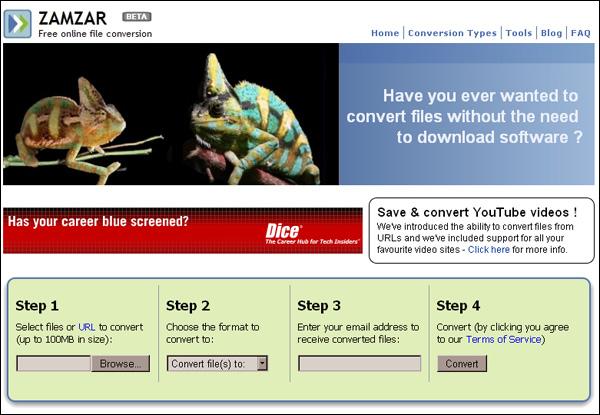600x415 pixels.
Task: Click 'Free online file conversion' tagline
Action: coord(95,34)
